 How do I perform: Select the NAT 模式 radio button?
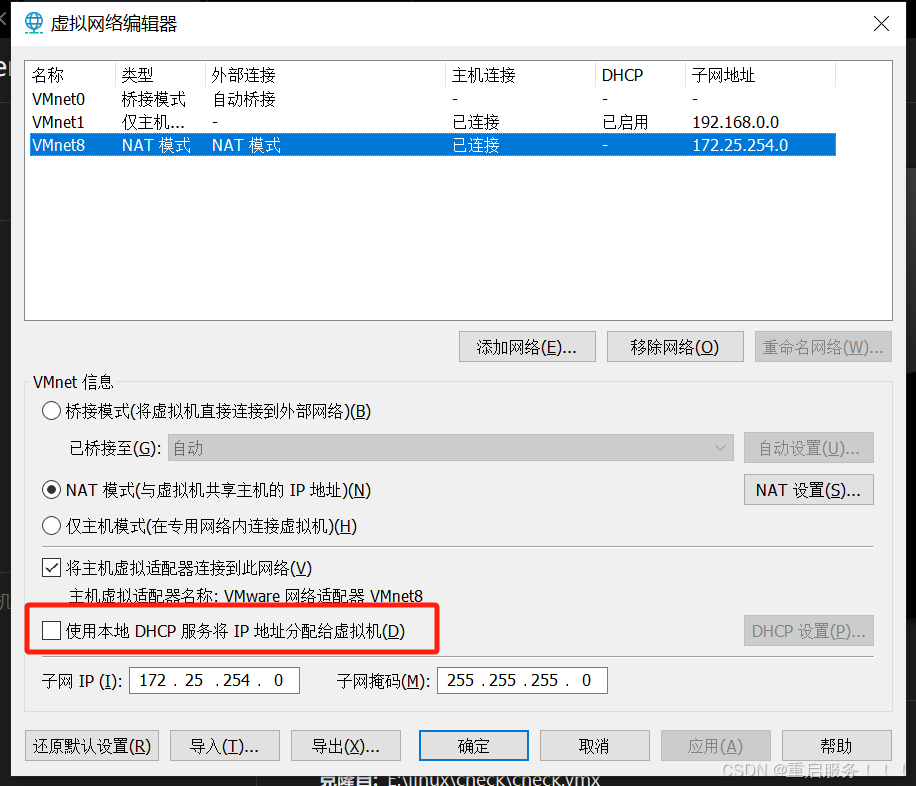pyautogui.click(x=51, y=490)
